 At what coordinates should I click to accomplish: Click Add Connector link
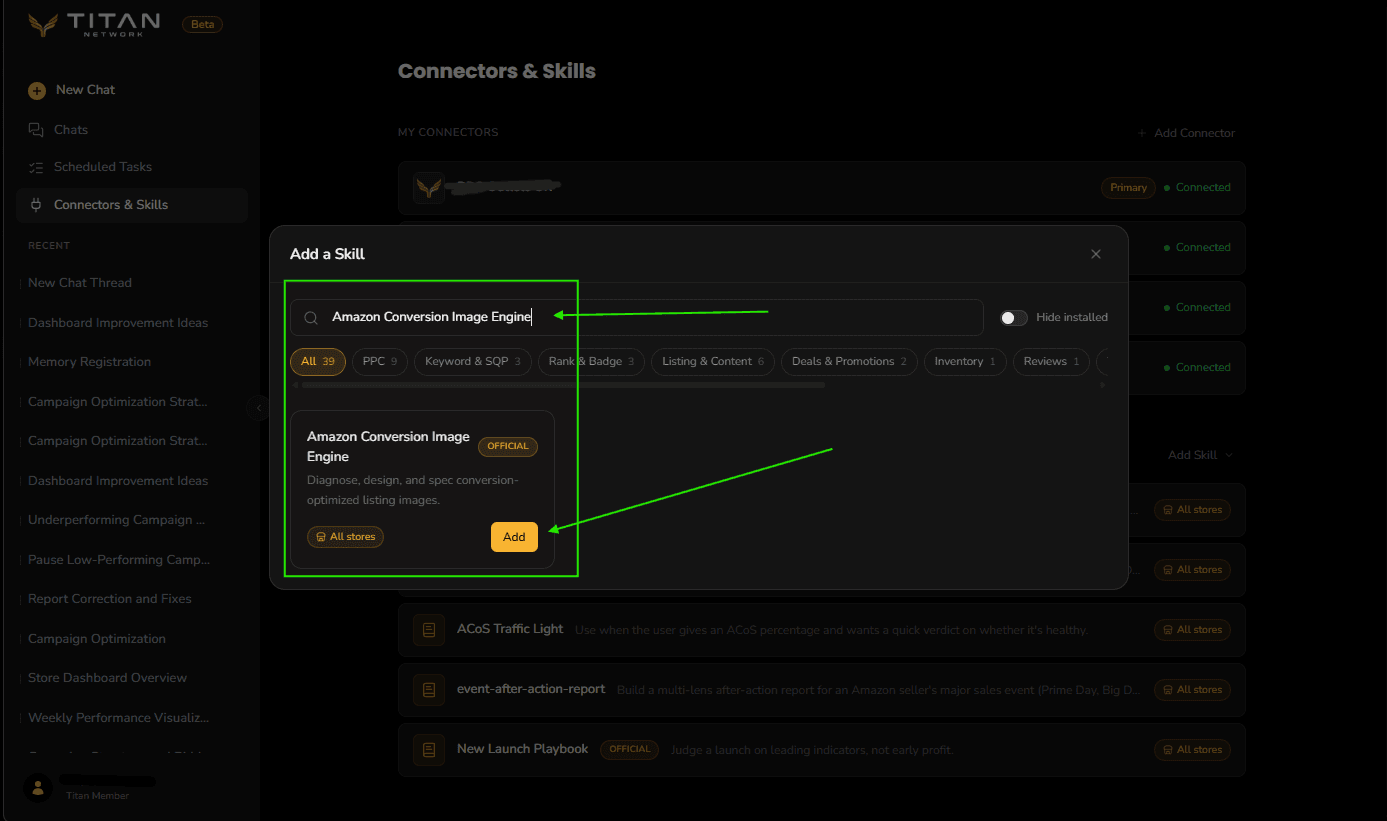coord(1186,133)
